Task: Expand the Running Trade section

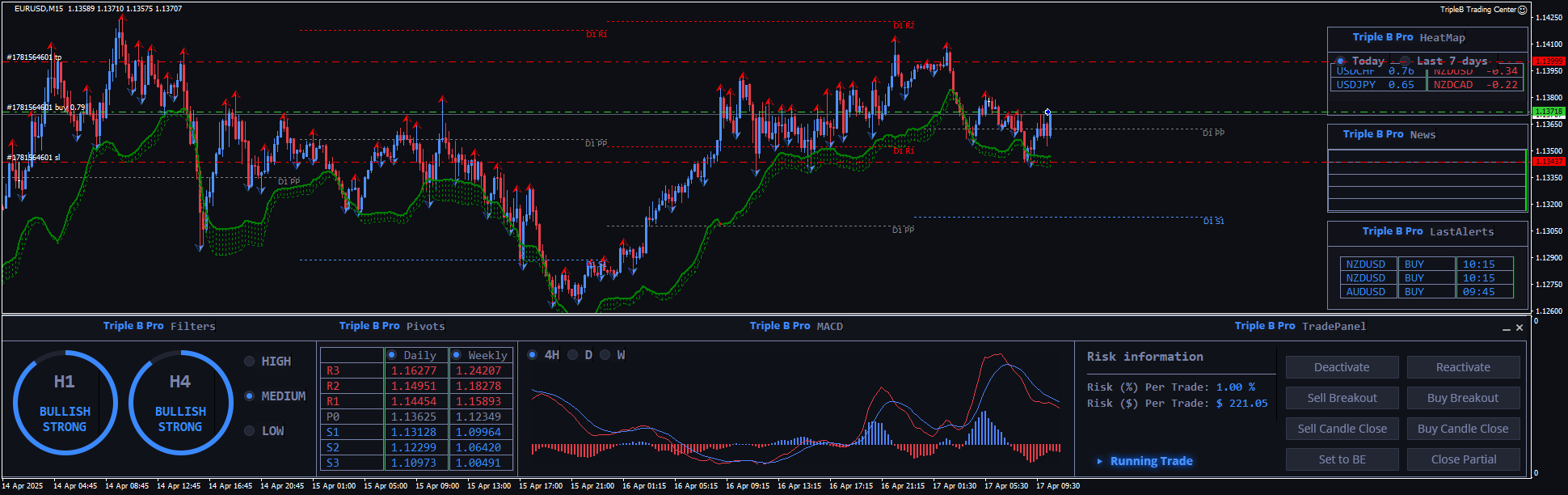Action: point(1100,461)
